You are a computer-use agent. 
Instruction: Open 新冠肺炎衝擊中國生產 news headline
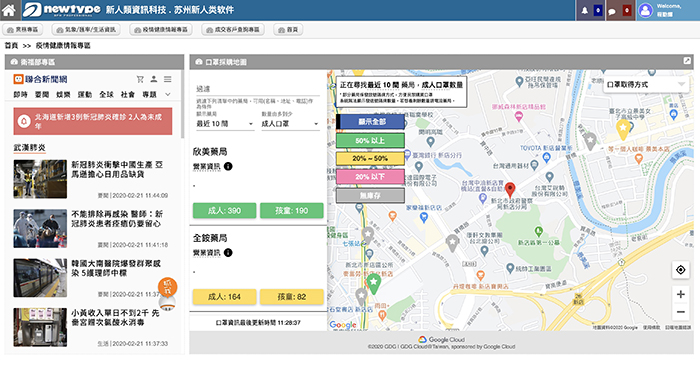pos(117,170)
